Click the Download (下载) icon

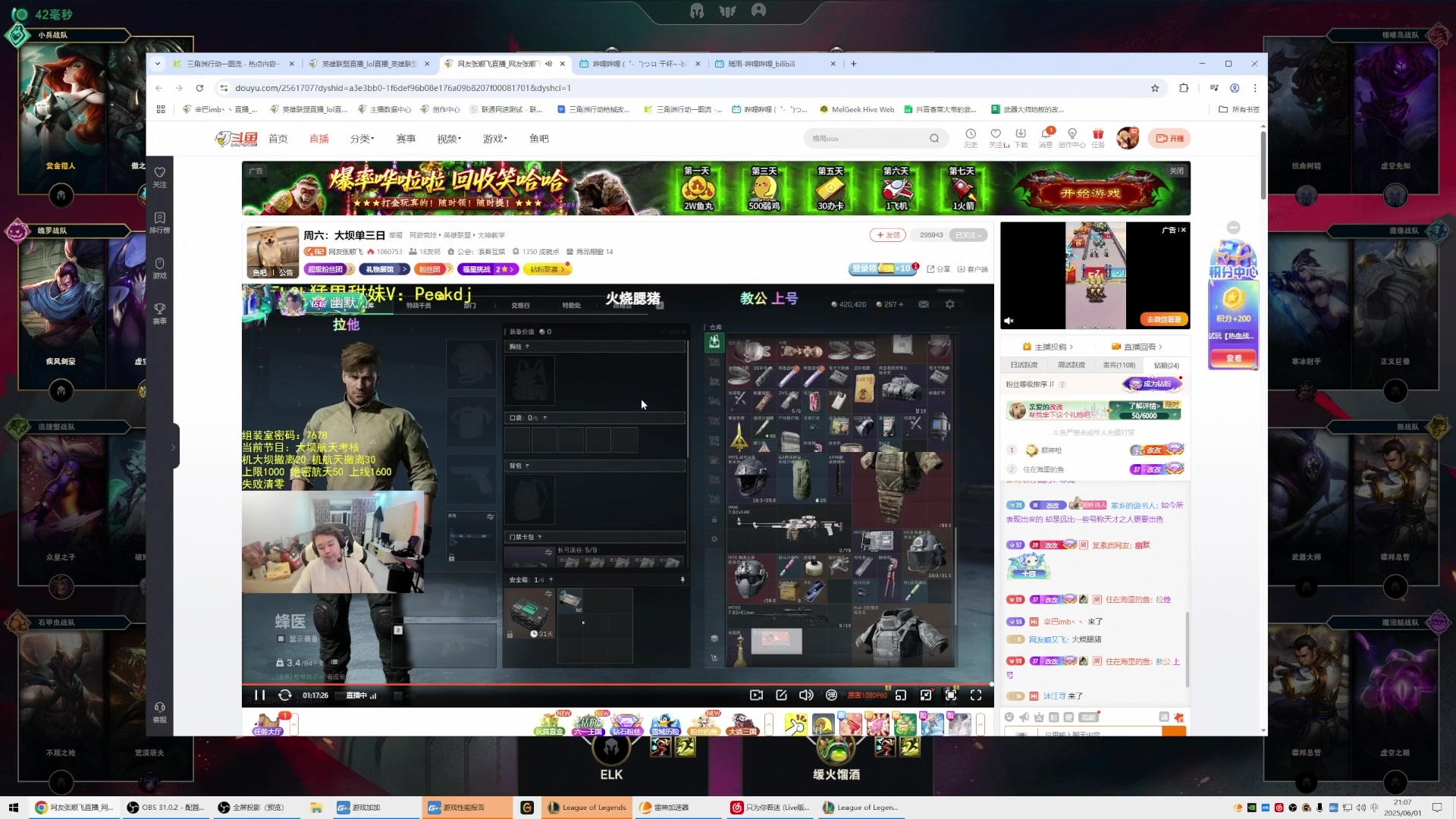(1021, 137)
